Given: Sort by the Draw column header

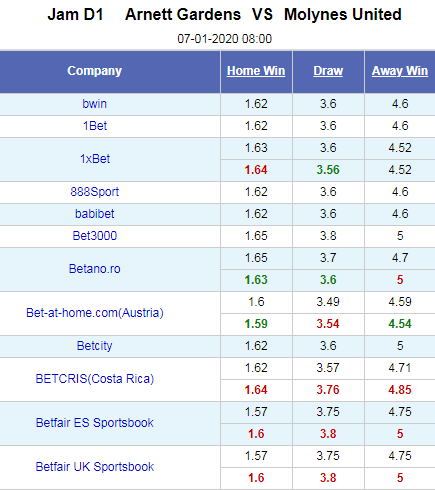Looking at the screenshot, I should (x=328, y=71).
